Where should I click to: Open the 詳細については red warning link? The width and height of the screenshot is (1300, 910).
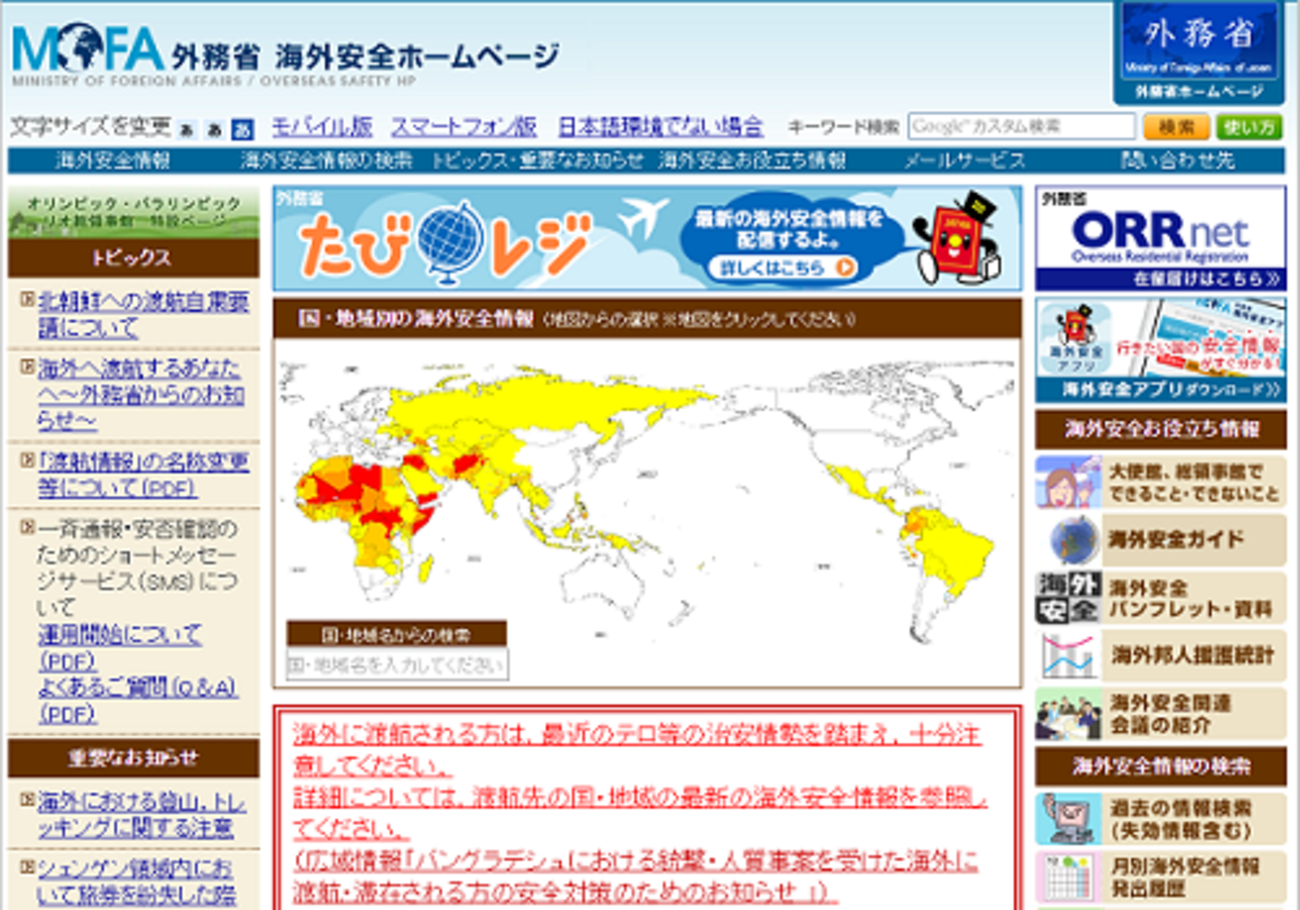(x=641, y=815)
